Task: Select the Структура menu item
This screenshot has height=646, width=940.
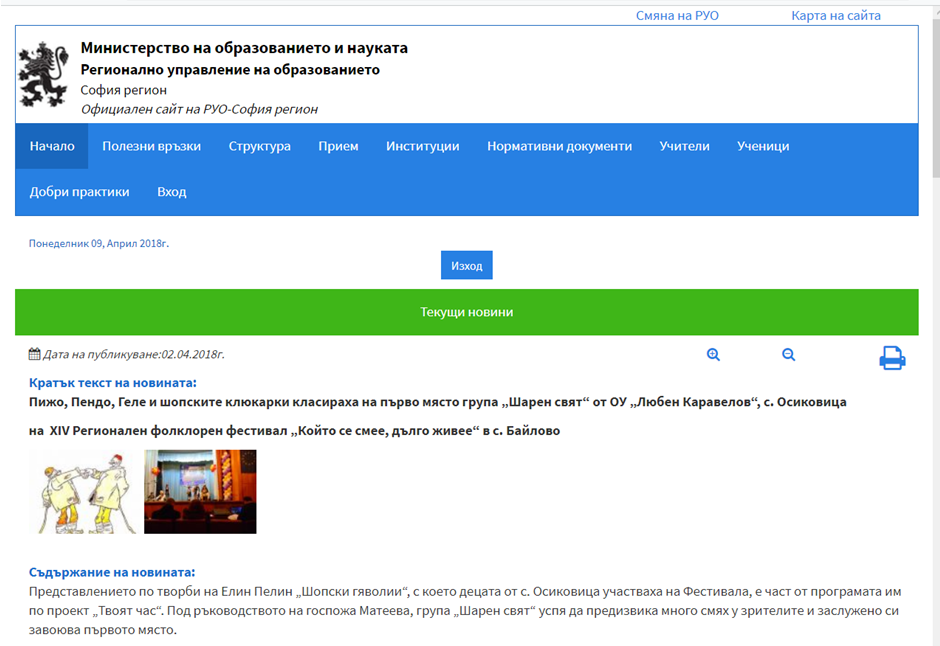Action: pyautogui.click(x=260, y=146)
